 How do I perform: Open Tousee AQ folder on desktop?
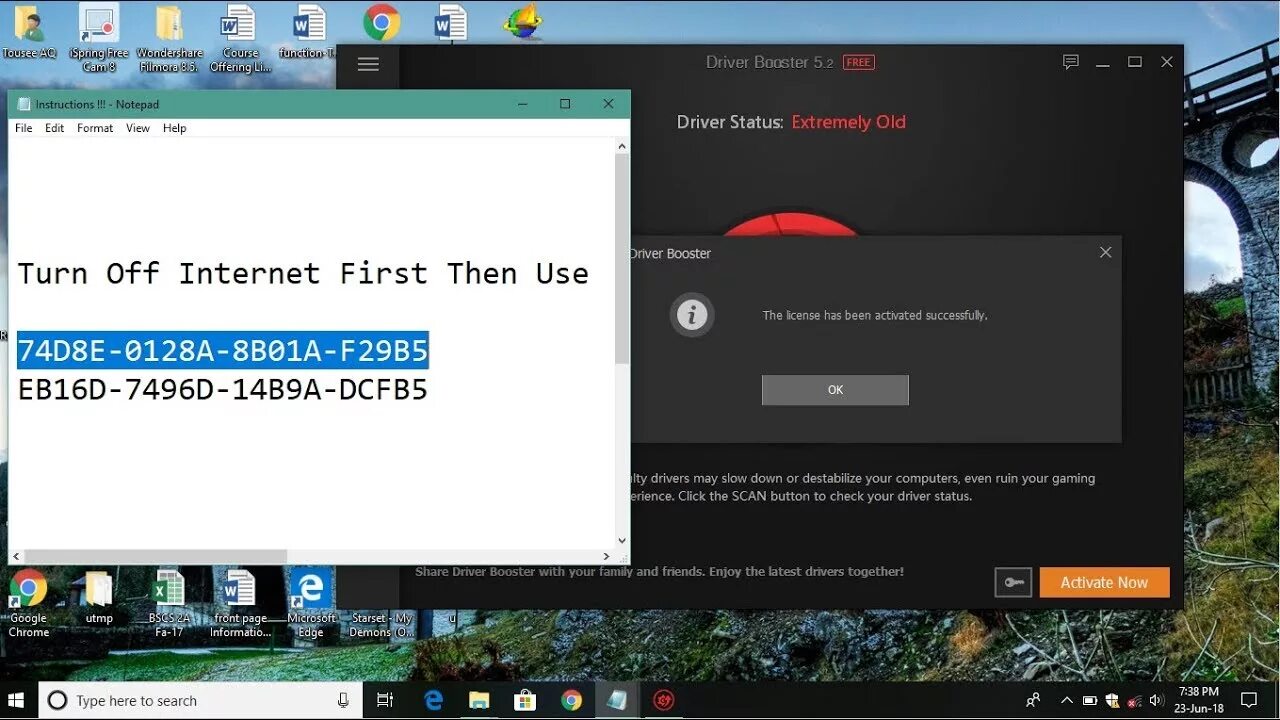coord(28,33)
